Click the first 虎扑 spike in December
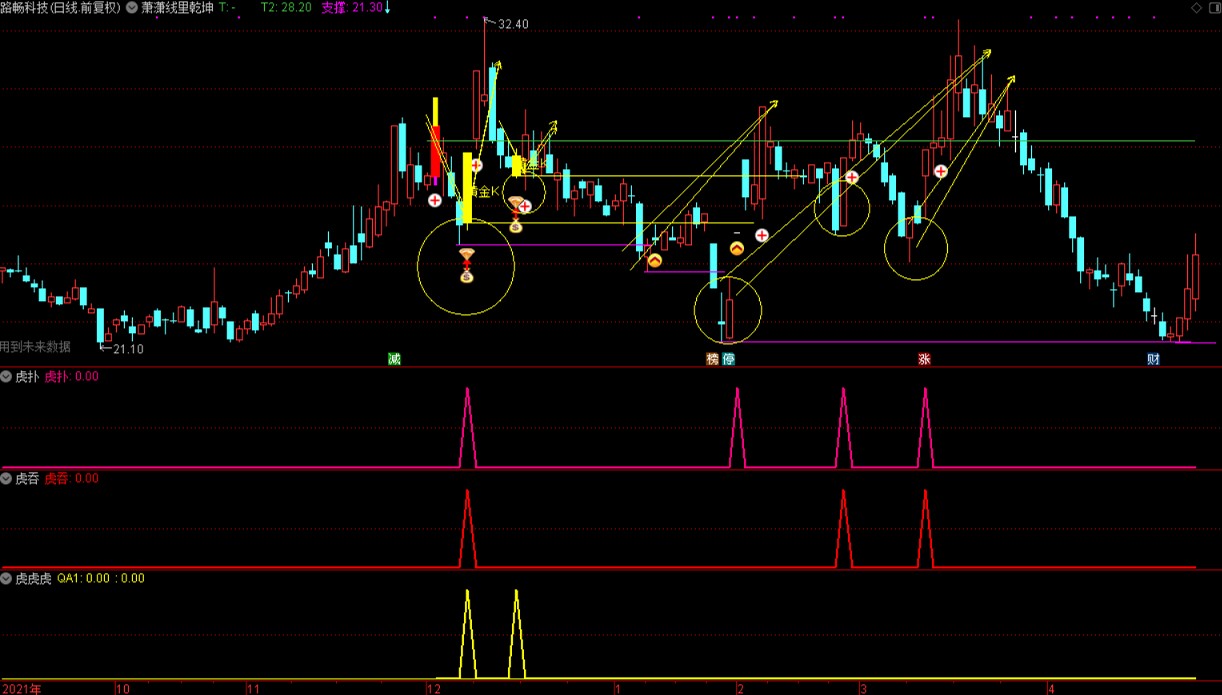The width and height of the screenshot is (1222, 695). [467, 427]
